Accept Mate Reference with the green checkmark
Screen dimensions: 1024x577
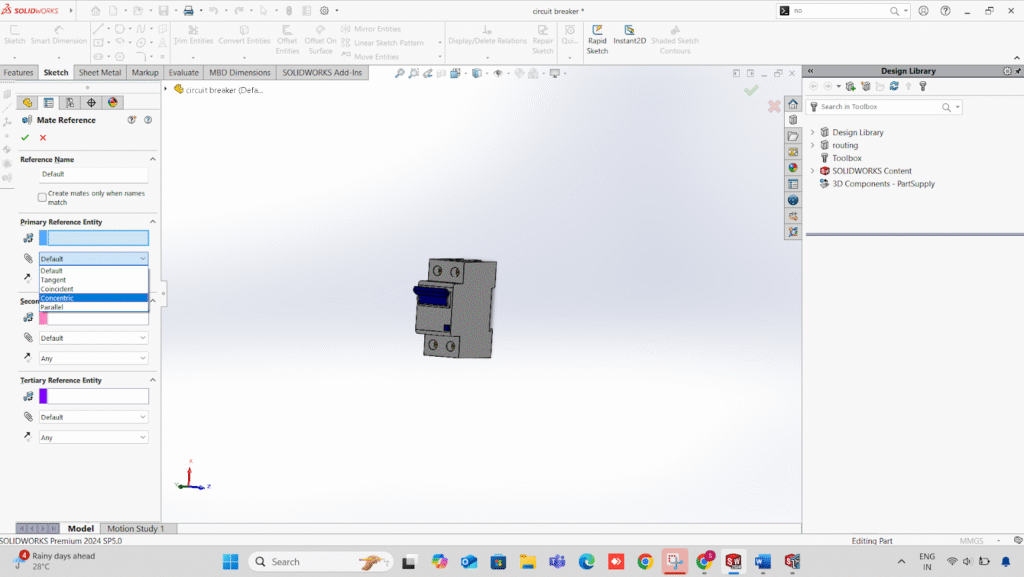click(25, 137)
